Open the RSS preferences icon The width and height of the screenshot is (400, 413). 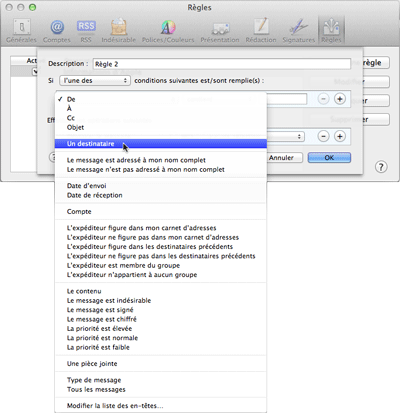pos(86,31)
